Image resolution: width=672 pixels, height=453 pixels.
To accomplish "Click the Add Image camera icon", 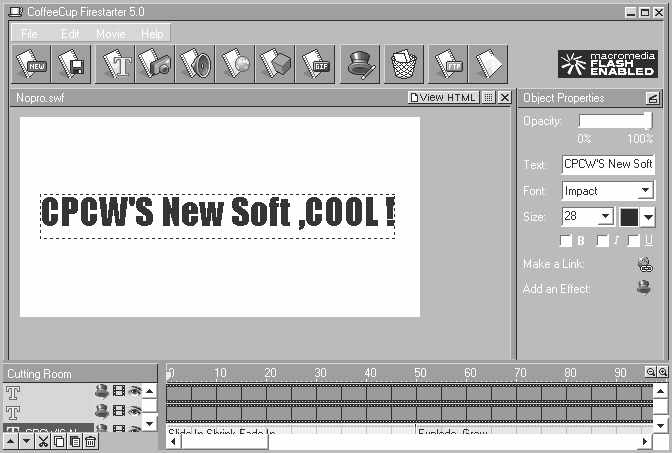I will tap(157, 64).
